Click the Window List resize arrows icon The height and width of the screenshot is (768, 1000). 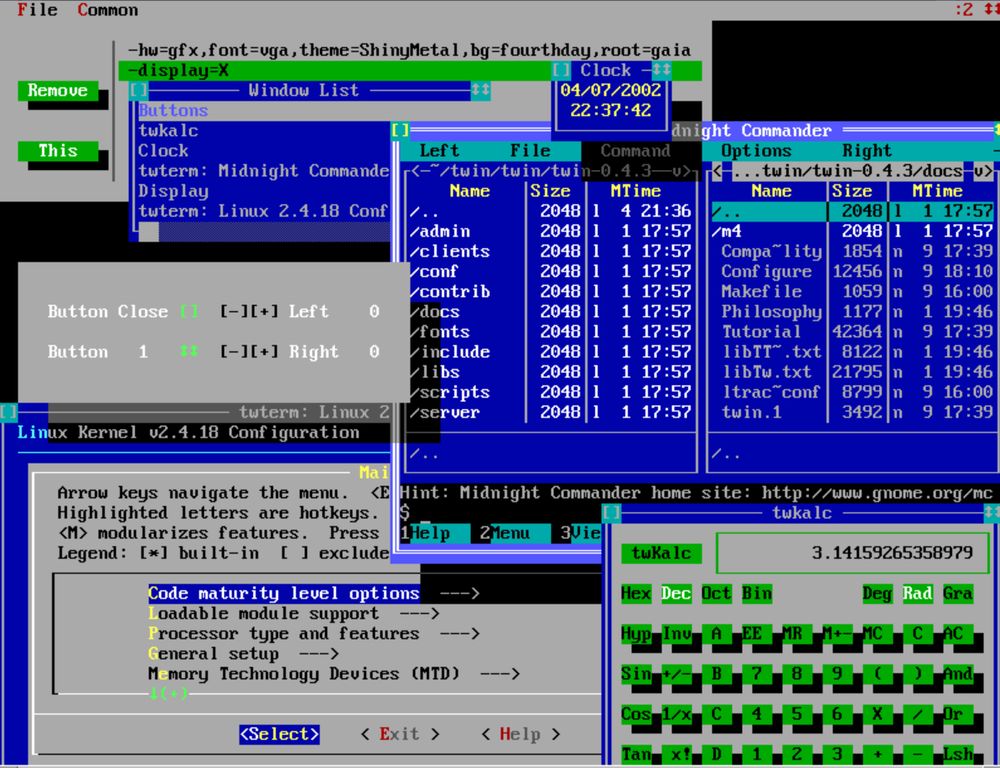(480, 90)
